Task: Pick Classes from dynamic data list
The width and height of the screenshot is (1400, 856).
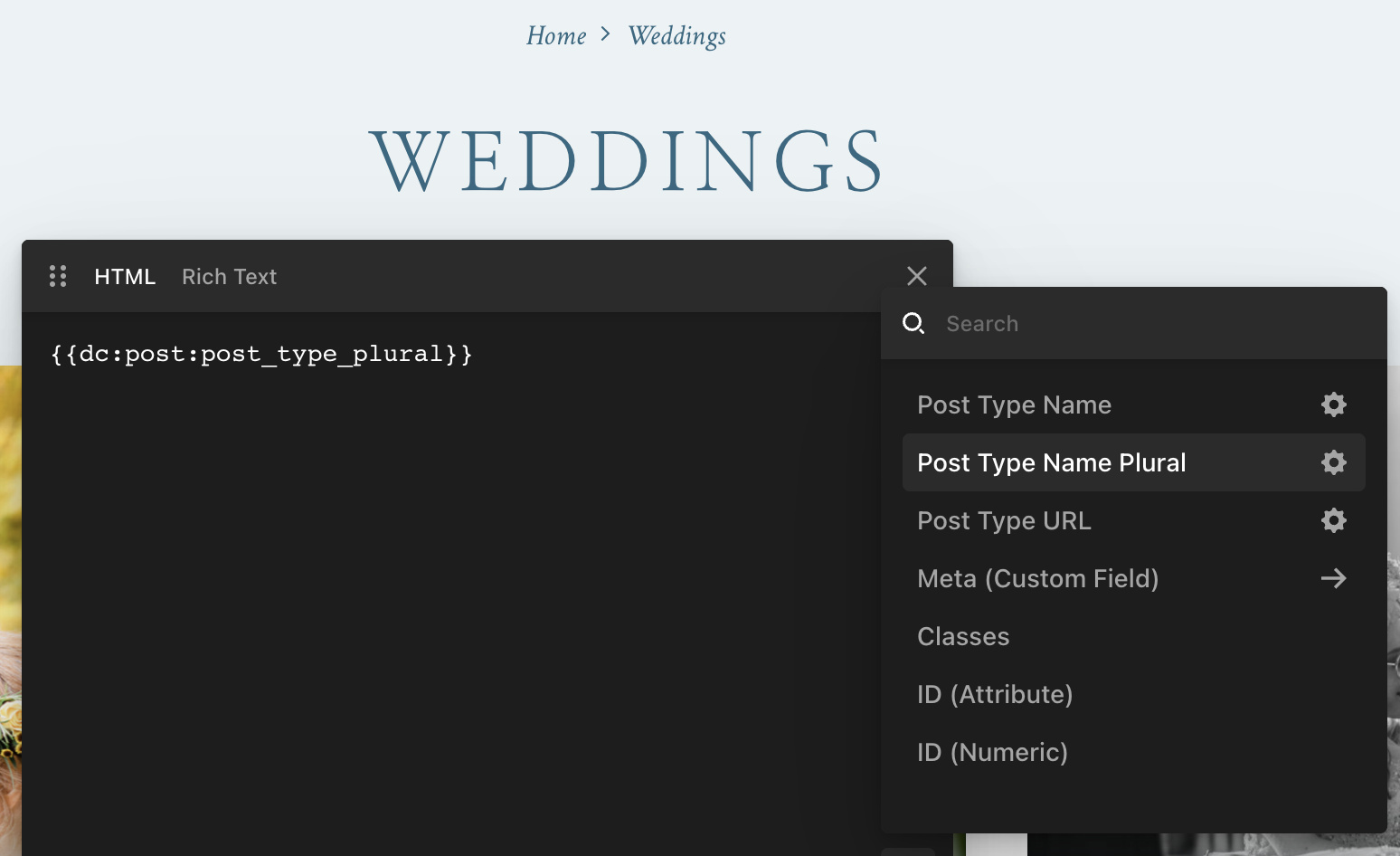Action: pos(963,636)
